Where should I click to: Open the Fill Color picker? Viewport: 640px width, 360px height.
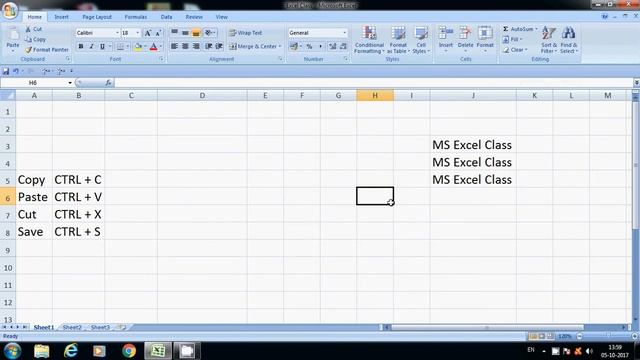point(138,47)
